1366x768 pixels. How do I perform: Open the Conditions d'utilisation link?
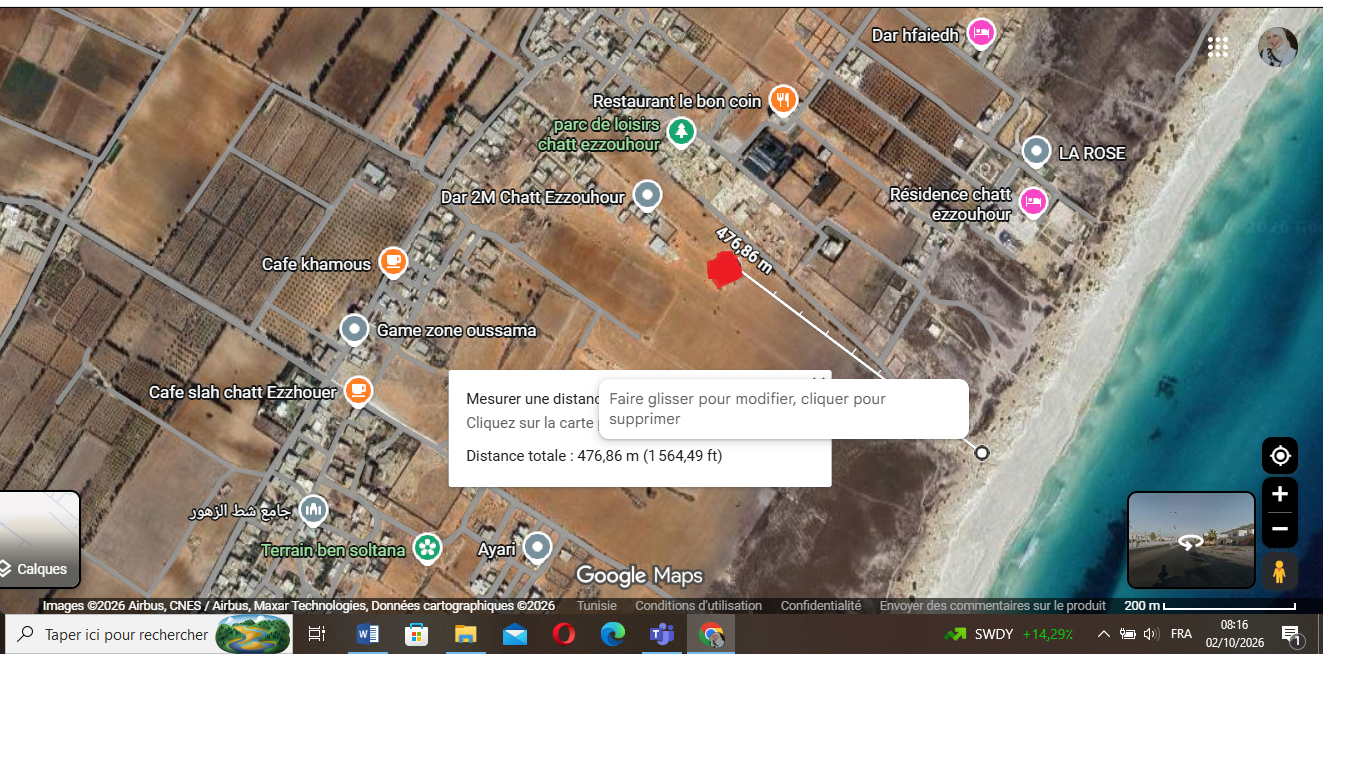coord(698,606)
